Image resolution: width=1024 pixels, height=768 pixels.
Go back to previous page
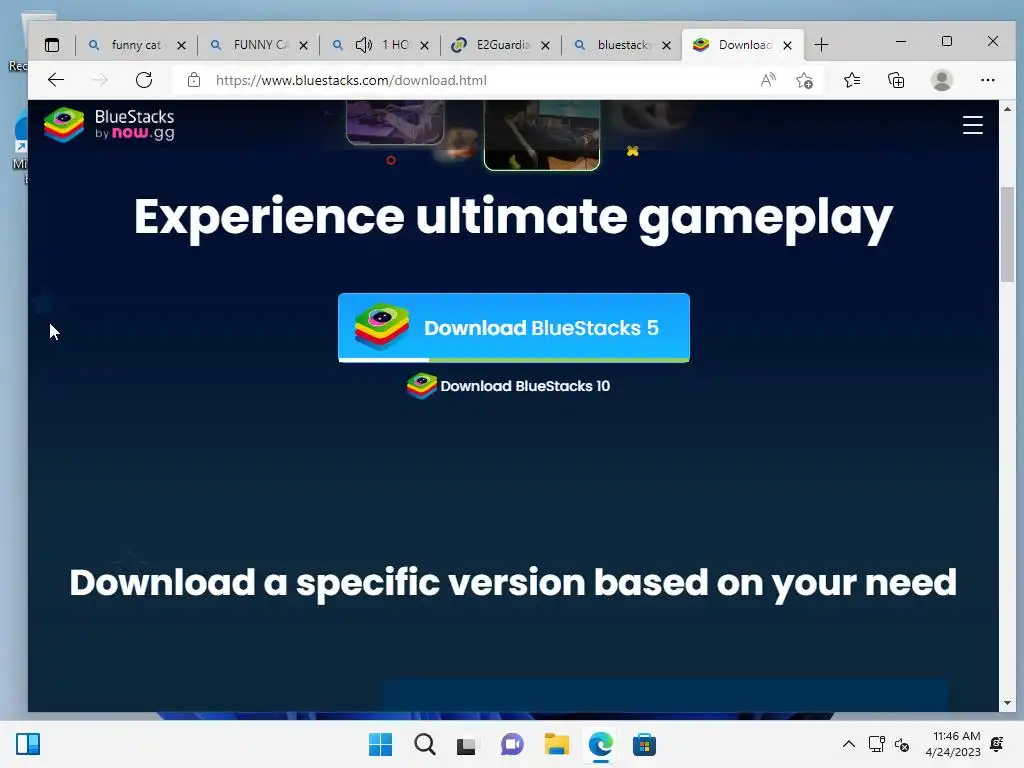click(x=56, y=80)
